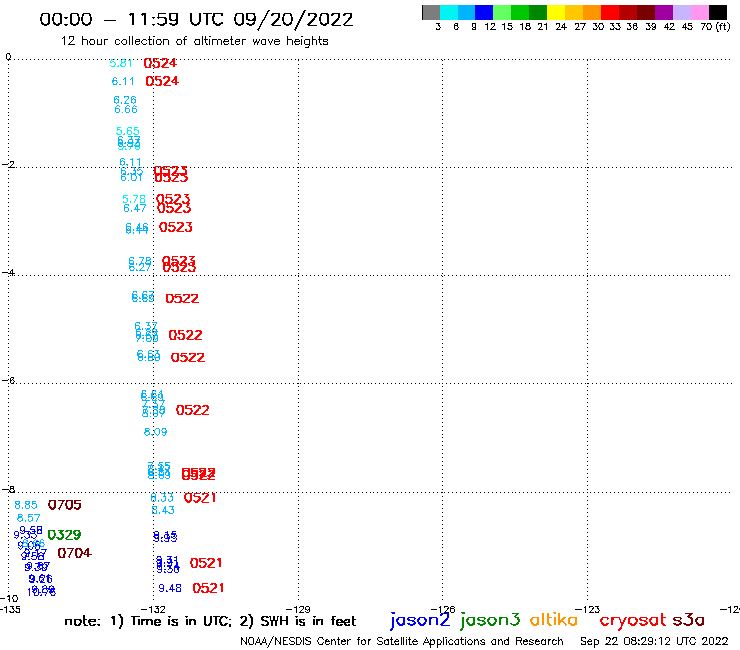Click the black swatch ending the color scale
Screen dimensions: 740x650
click(x=717, y=12)
